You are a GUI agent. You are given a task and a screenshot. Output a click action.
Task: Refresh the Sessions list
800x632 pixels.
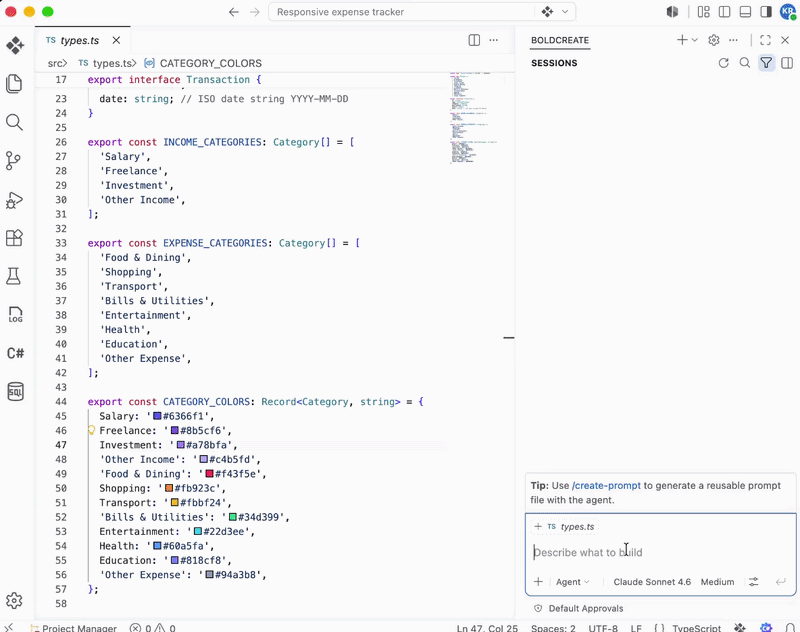pyautogui.click(x=723, y=63)
